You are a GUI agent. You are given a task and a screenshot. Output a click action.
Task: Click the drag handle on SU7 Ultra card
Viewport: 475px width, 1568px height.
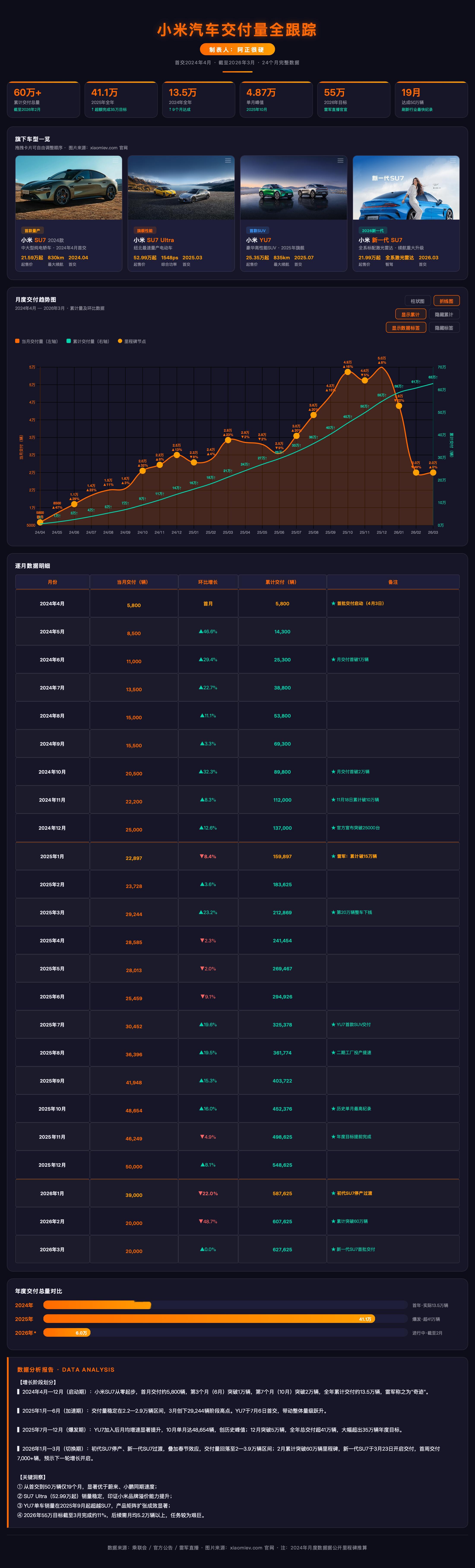point(228,161)
